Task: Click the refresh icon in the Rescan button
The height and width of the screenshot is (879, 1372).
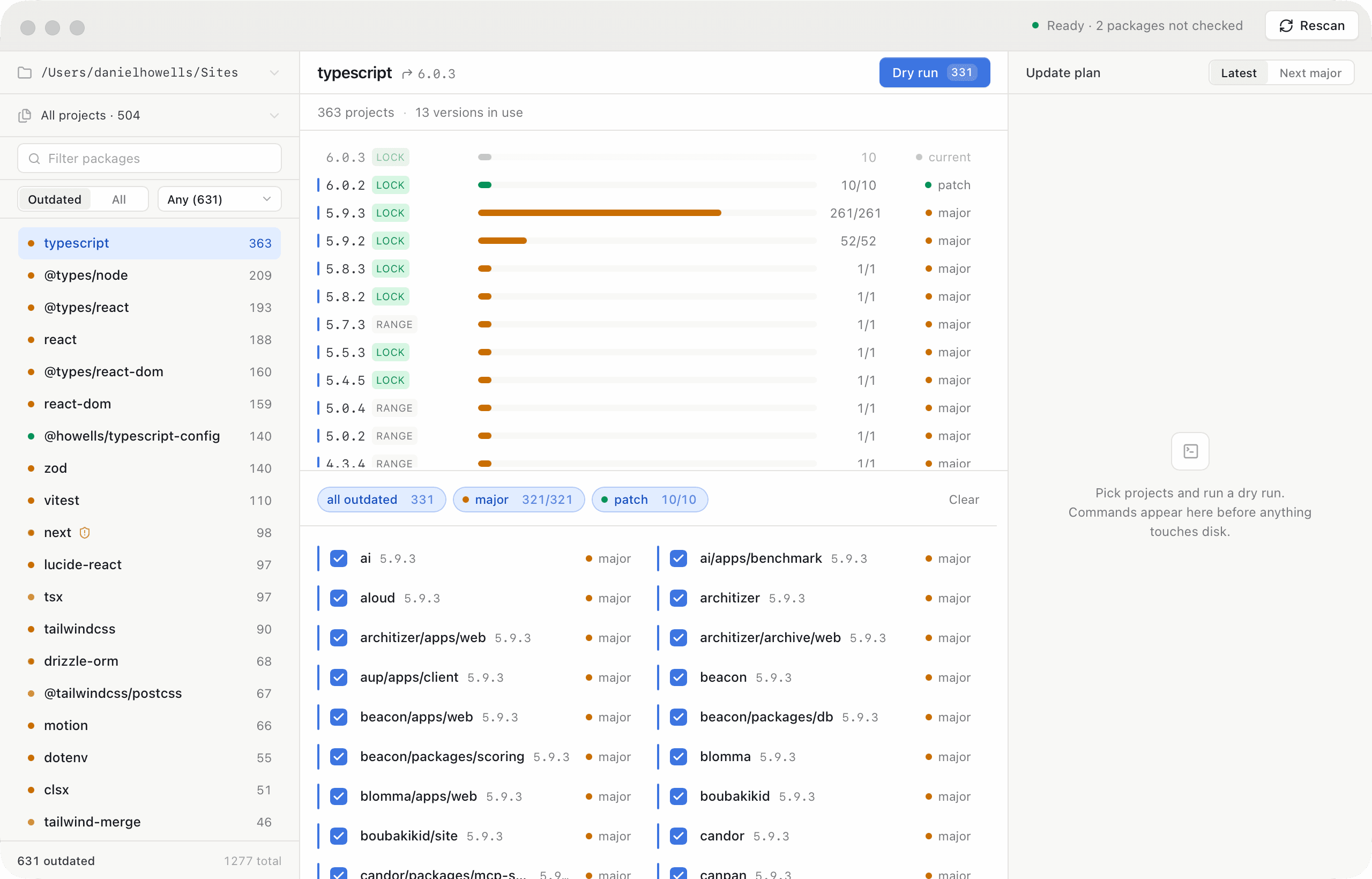Action: [1286, 26]
